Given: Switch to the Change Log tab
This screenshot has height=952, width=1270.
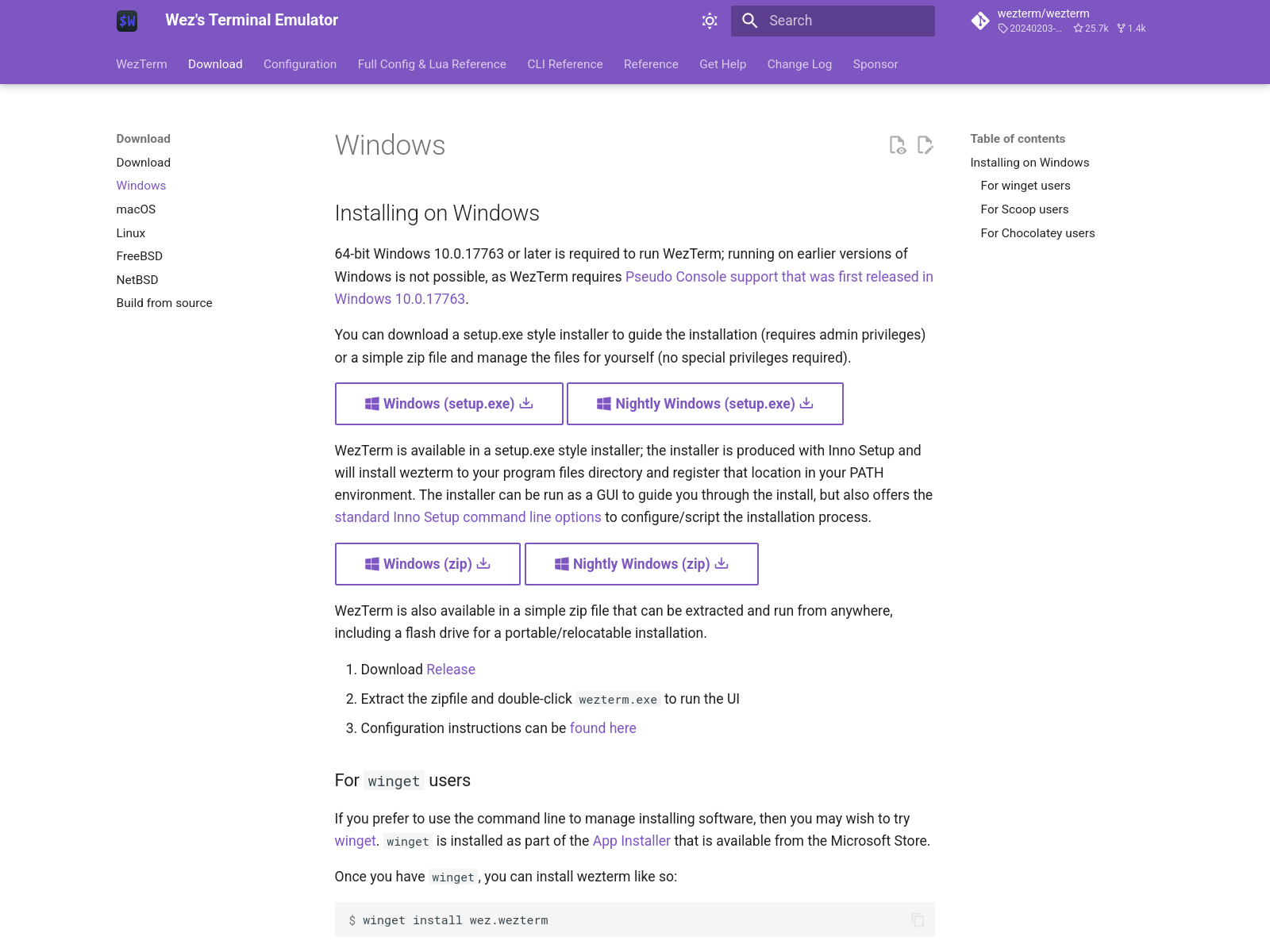Looking at the screenshot, I should point(799,64).
